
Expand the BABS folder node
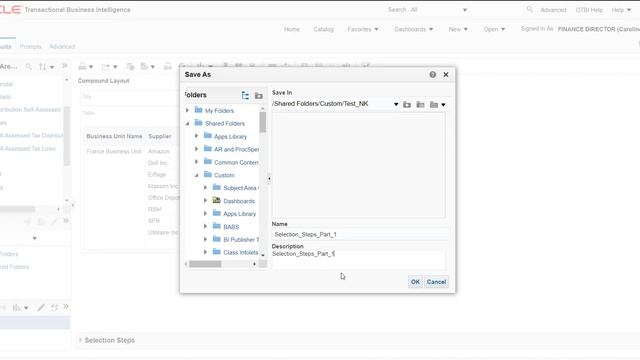click(x=205, y=227)
